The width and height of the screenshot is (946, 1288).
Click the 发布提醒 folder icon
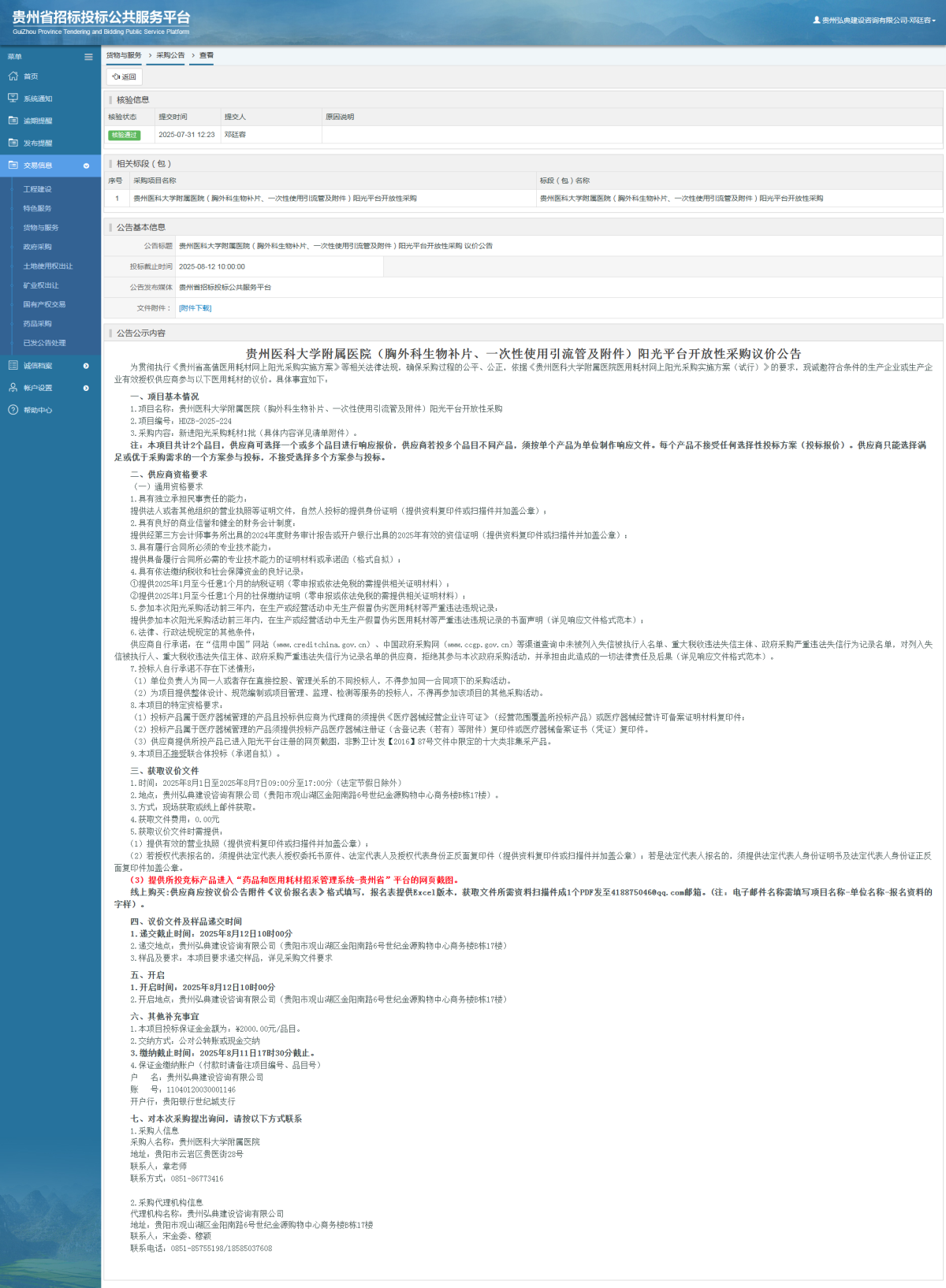13,143
